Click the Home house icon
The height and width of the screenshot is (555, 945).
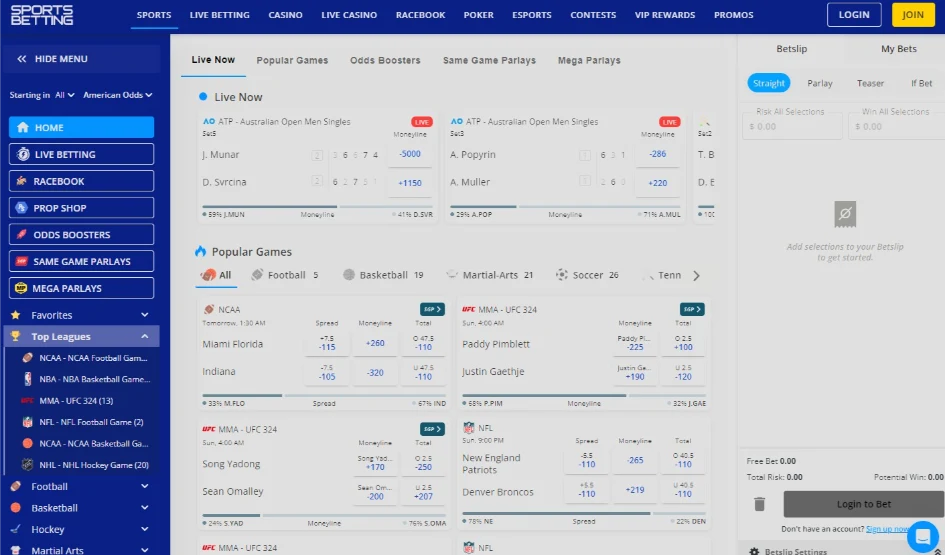click(23, 127)
